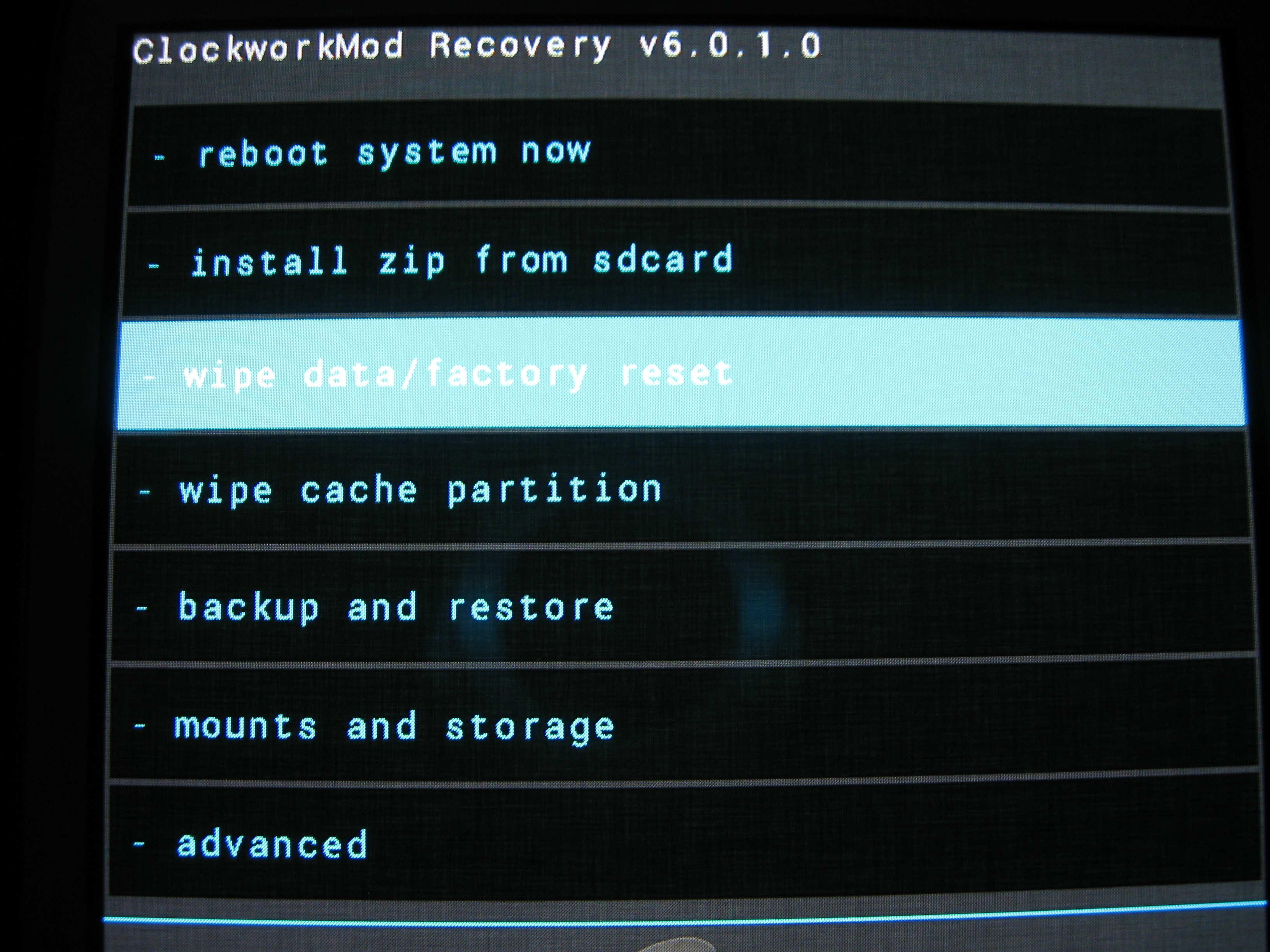This screenshot has height=952, width=1270.
Task: Click the word 'sdcard' in install option
Action: click(x=663, y=259)
